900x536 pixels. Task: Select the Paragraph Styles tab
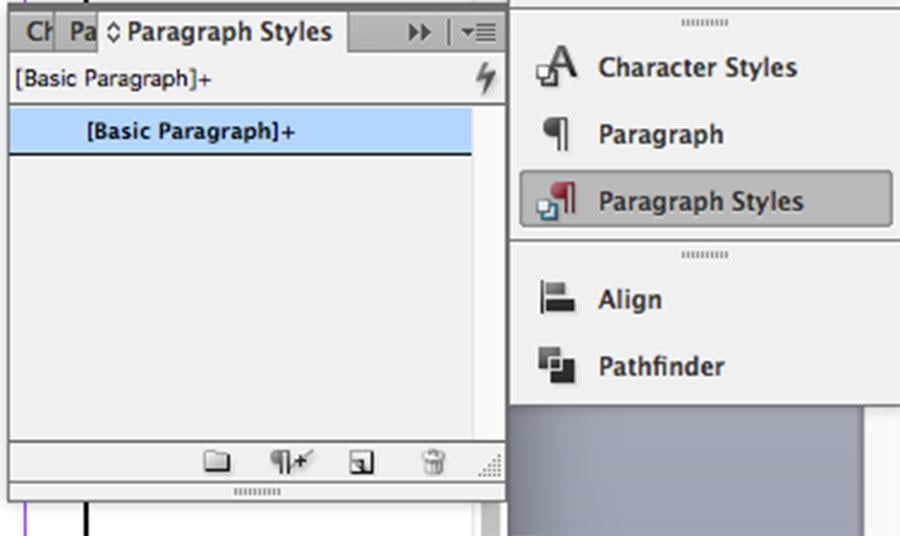229,32
